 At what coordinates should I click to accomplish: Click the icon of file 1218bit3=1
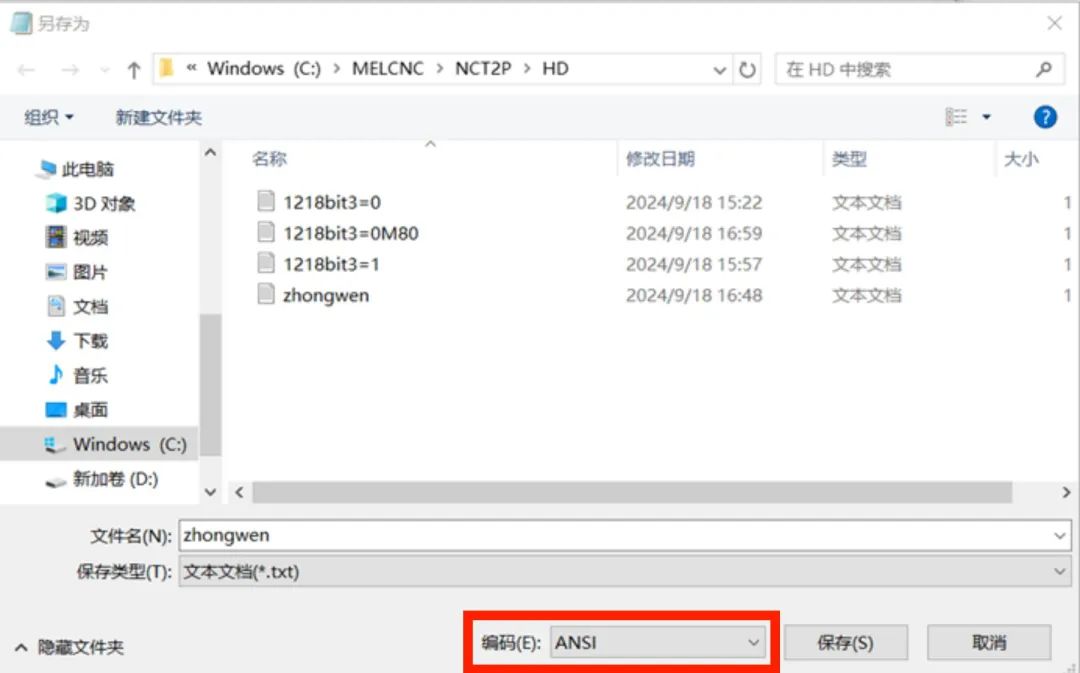(266, 263)
